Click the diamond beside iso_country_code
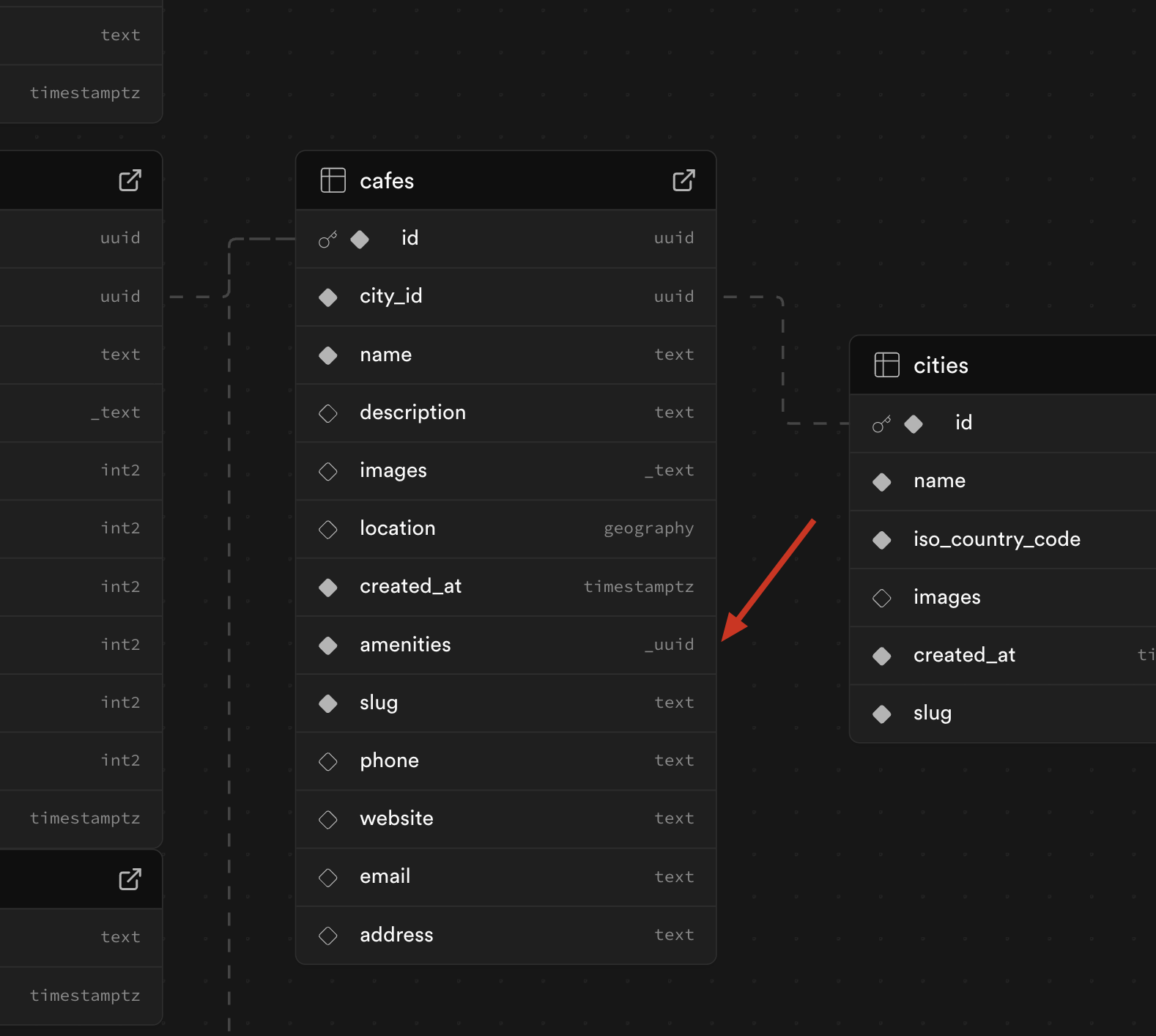 pos(882,540)
